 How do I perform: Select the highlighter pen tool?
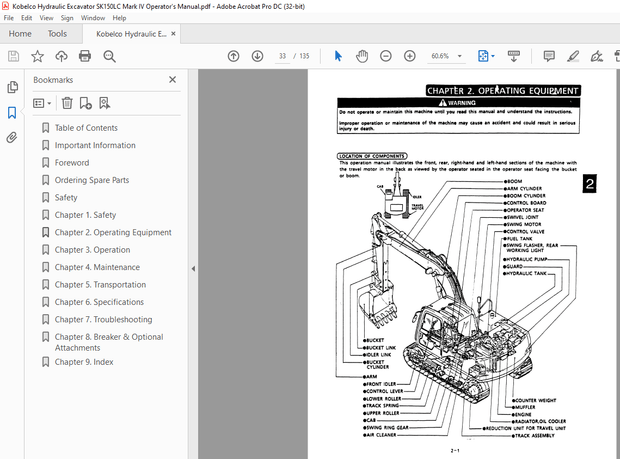(573, 56)
